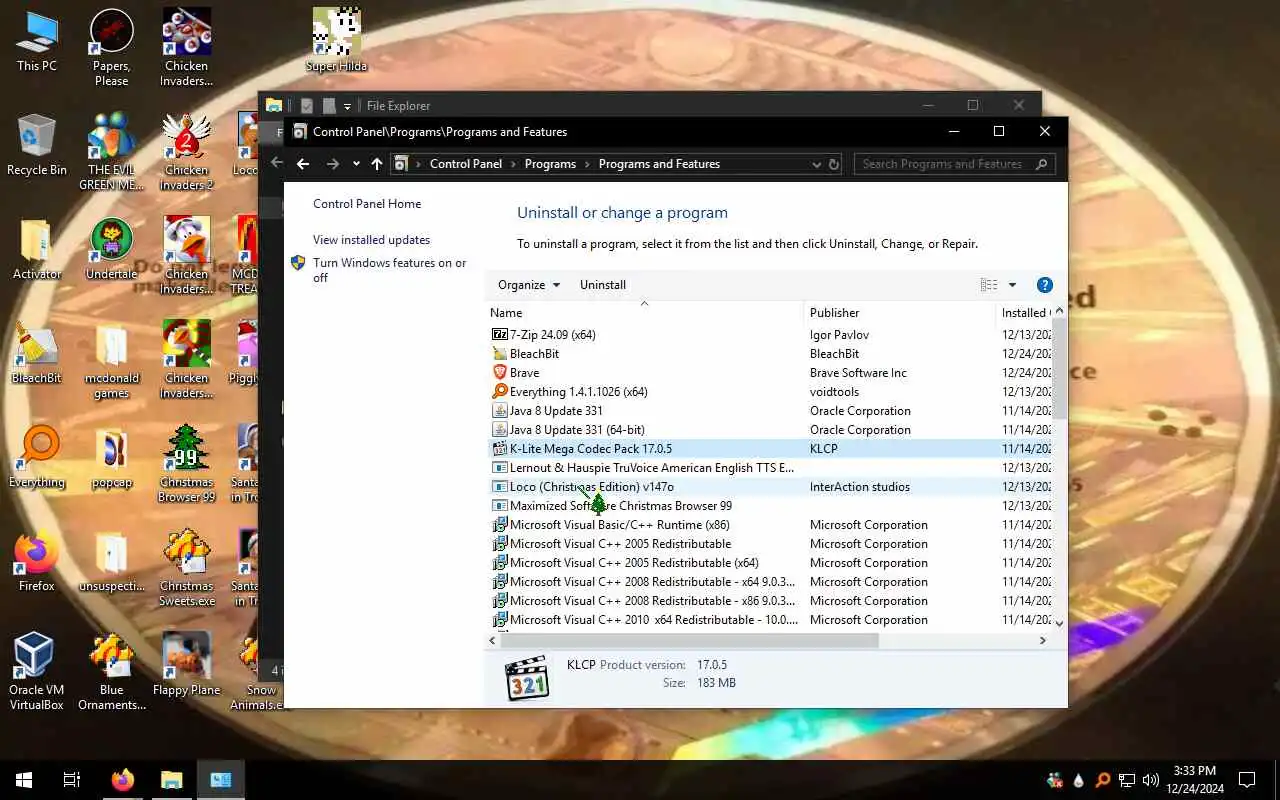
Task: Open Turn Windows features on or off
Action: [x=390, y=270]
